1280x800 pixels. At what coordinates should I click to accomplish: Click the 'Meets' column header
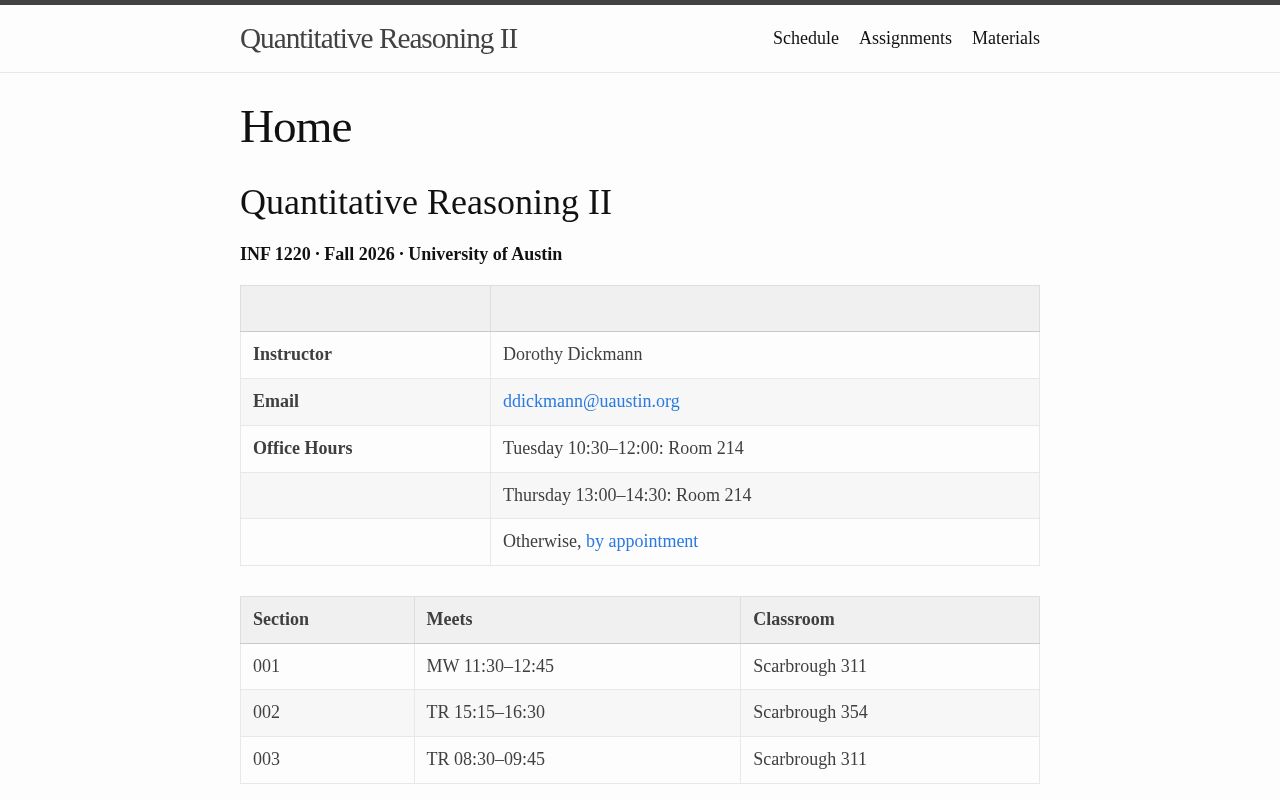tap(577, 620)
